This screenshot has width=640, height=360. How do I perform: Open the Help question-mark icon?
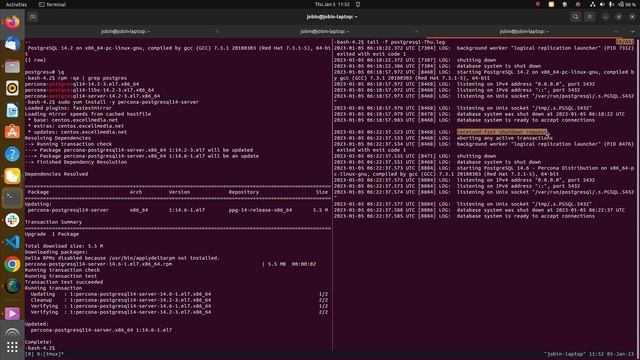pyautogui.click(x=12, y=154)
